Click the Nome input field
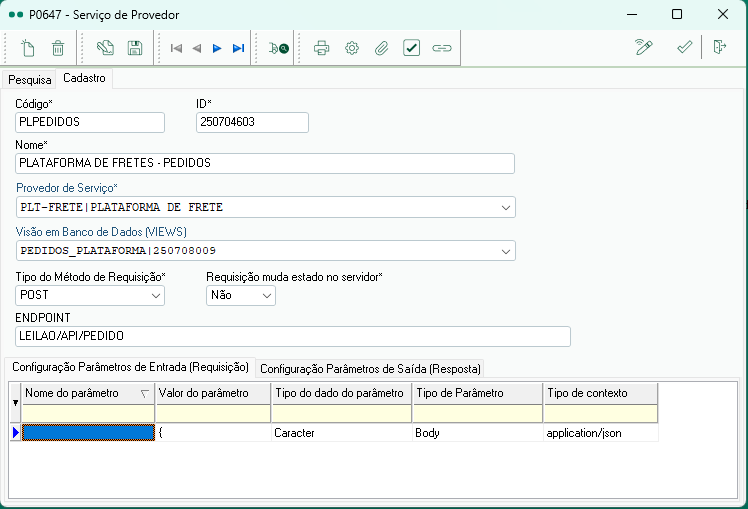The height and width of the screenshot is (509, 748). (265, 163)
